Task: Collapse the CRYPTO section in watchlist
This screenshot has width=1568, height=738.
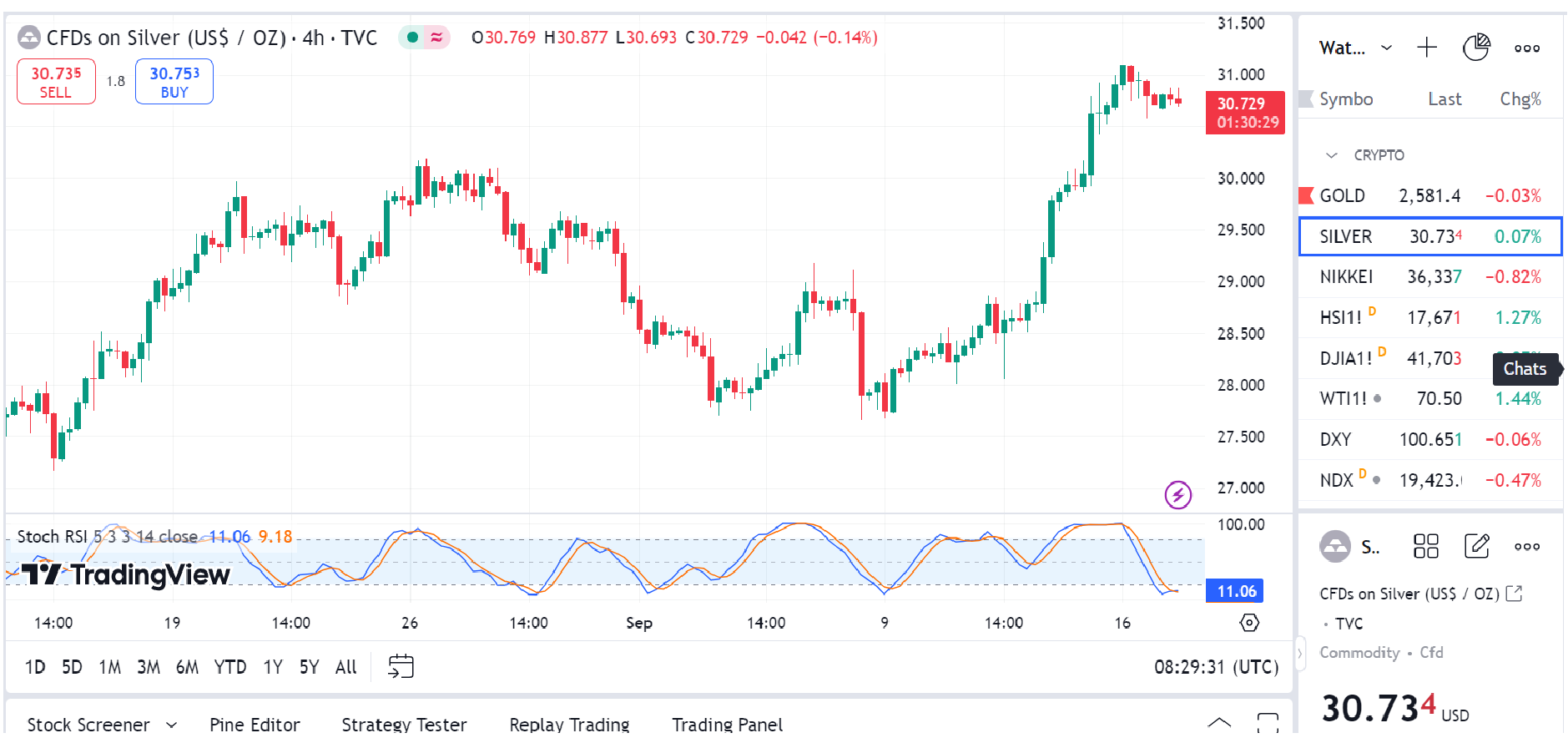Action: [x=1332, y=155]
